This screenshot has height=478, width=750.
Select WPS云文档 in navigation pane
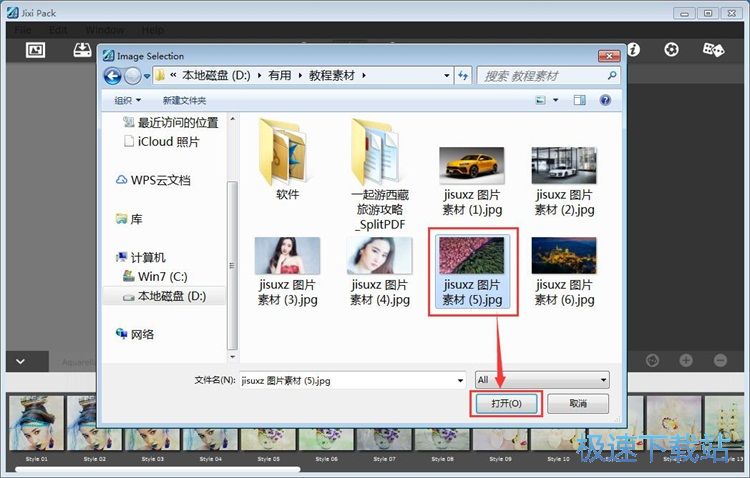click(153, 180)
